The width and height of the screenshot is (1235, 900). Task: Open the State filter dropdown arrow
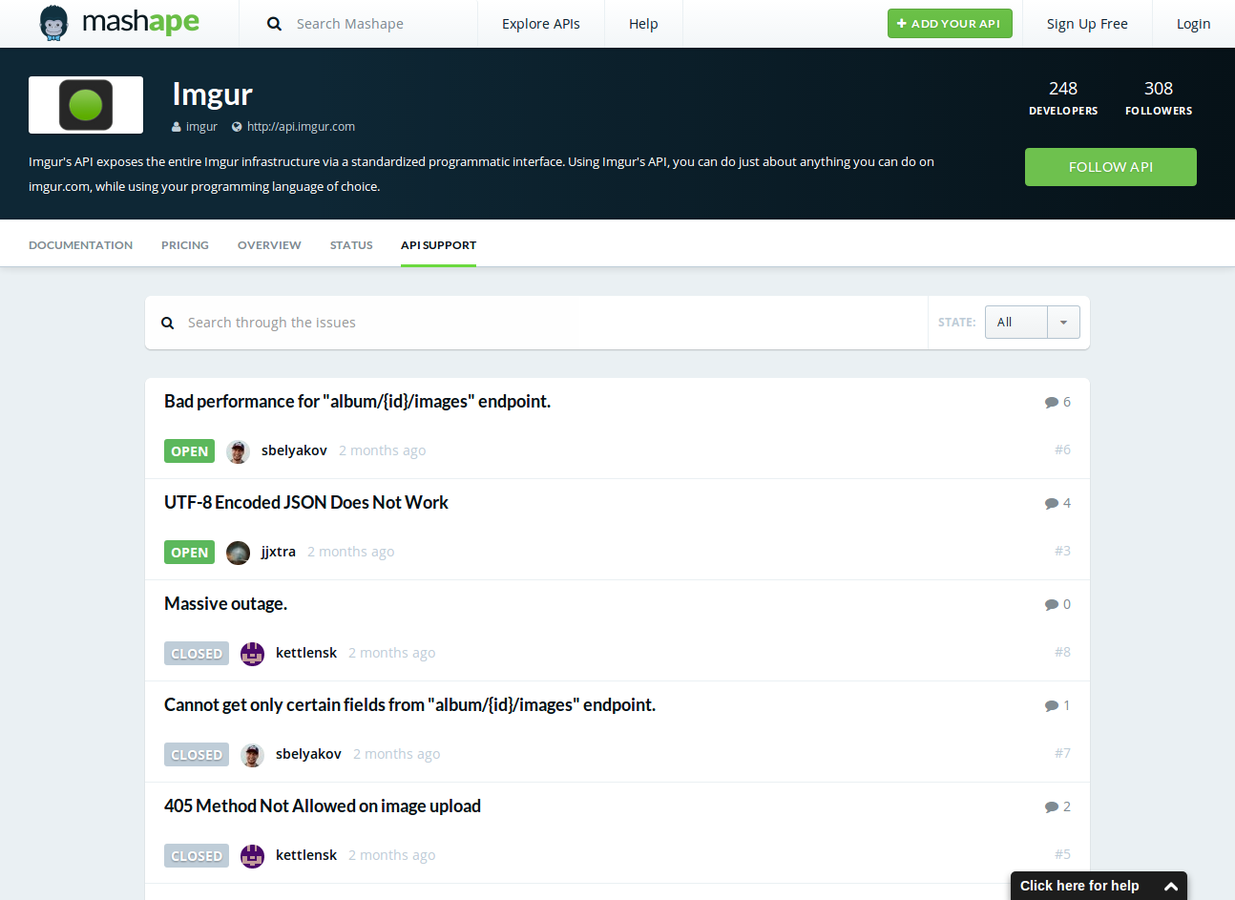click(1063, 322)
